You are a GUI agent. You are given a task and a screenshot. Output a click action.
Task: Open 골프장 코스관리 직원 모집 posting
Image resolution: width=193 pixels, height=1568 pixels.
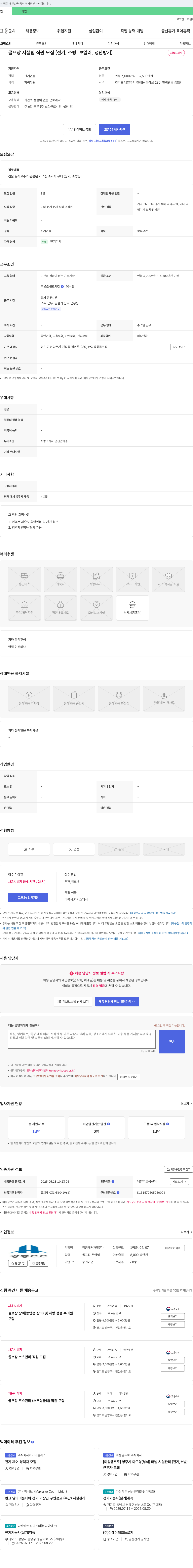27,1357
